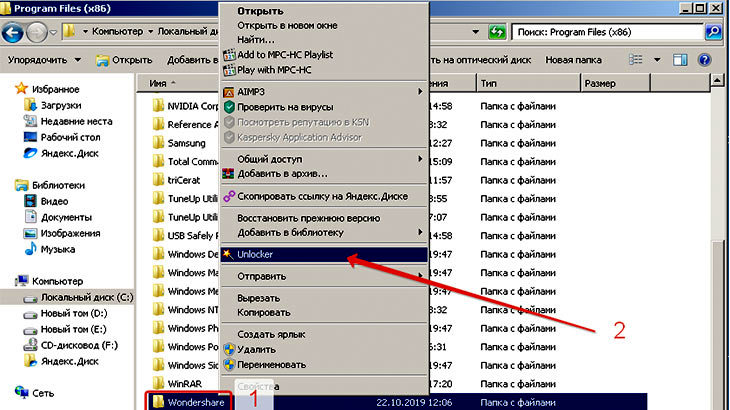This screenshot has height=410, width=730.
Task: Open Рабочий стол in favorites
Action: (x=62, y=137)
